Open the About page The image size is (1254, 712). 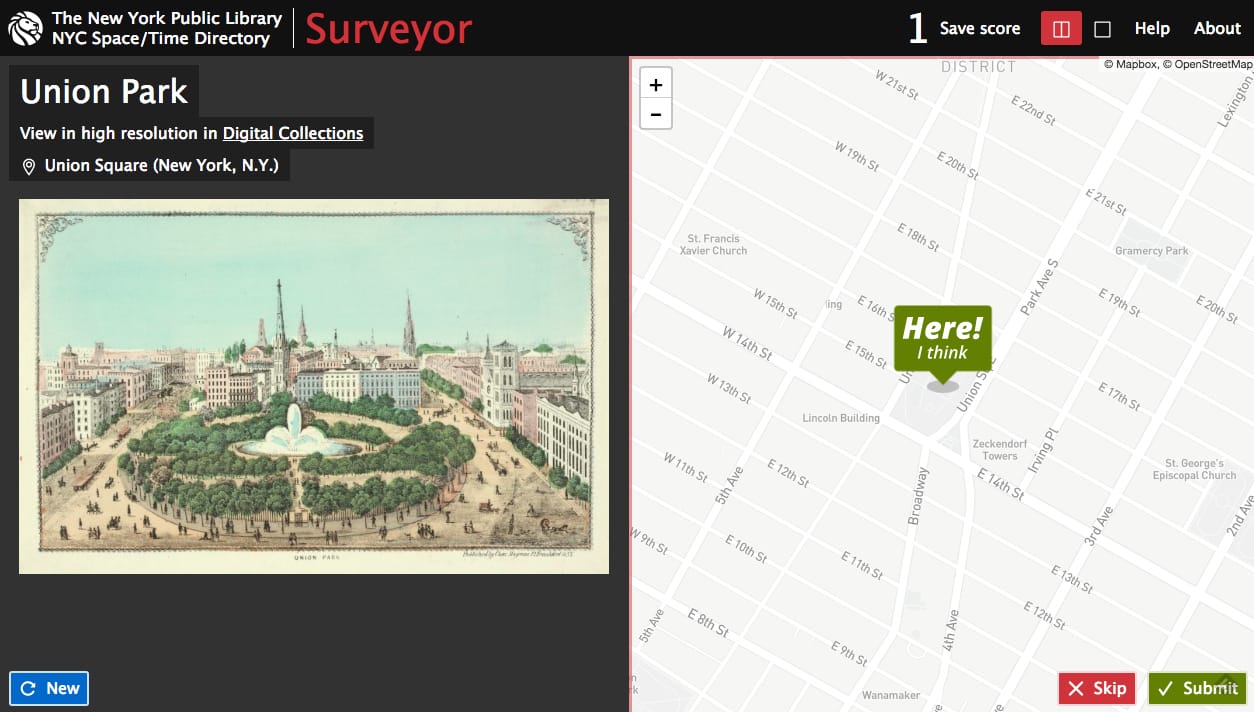coord(1217,28)
